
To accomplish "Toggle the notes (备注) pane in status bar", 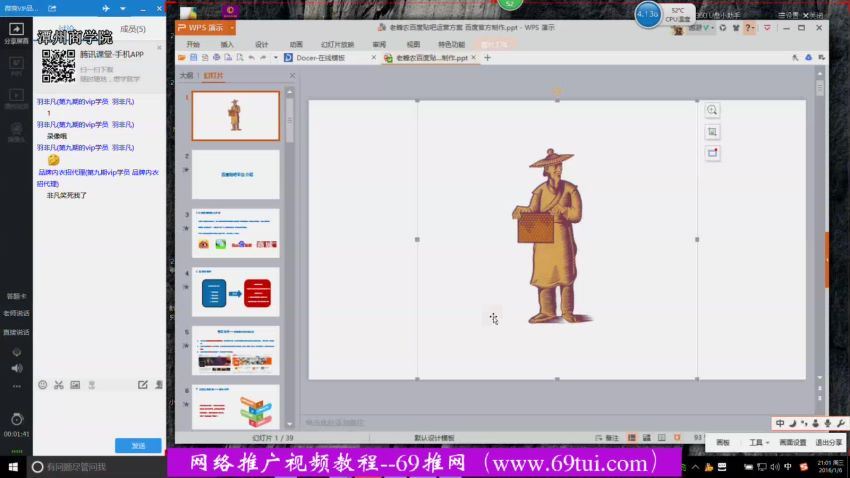I will pos(606,438).
